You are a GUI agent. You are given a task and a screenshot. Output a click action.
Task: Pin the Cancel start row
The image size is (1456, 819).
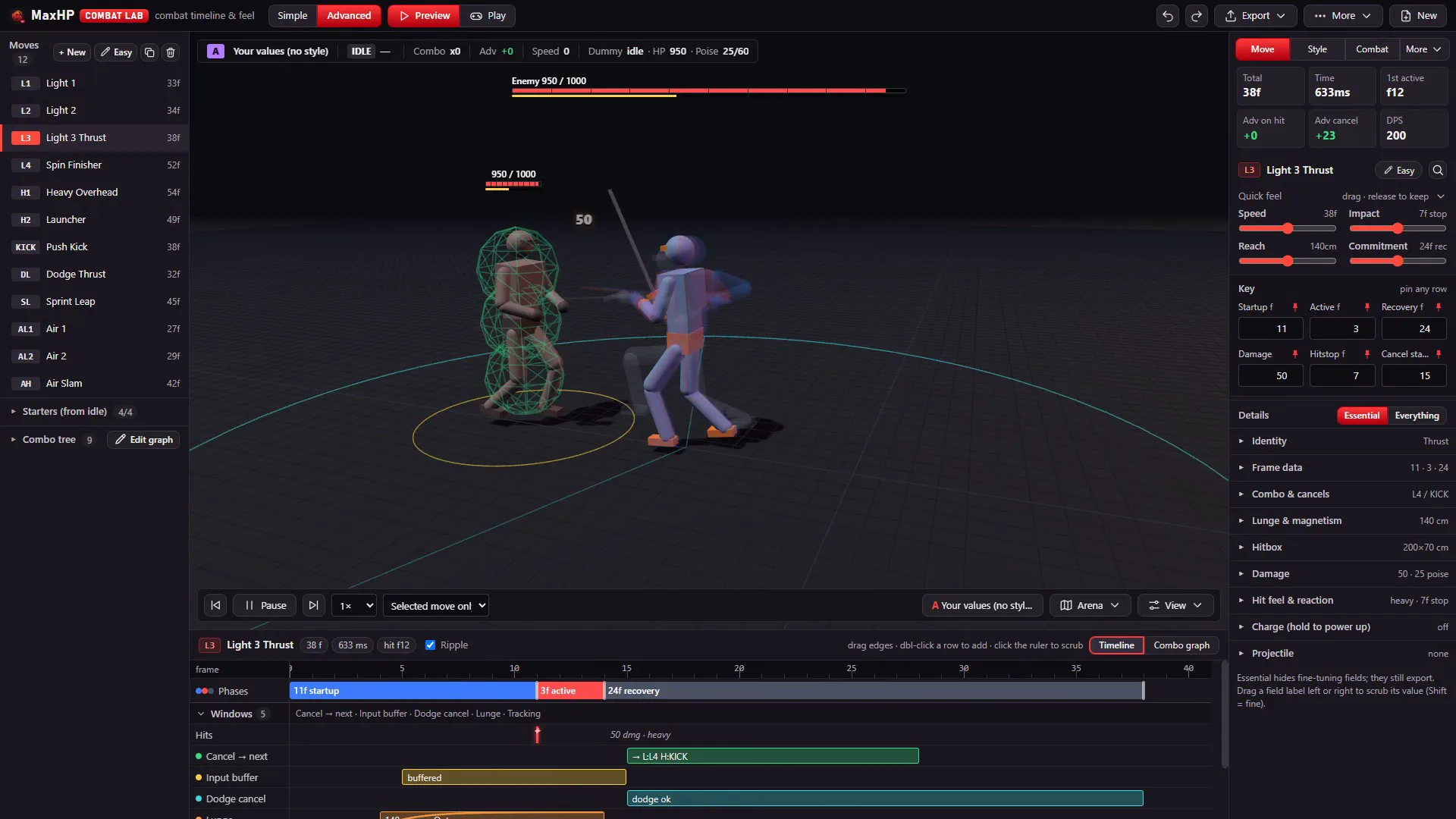coord(1438,354)
